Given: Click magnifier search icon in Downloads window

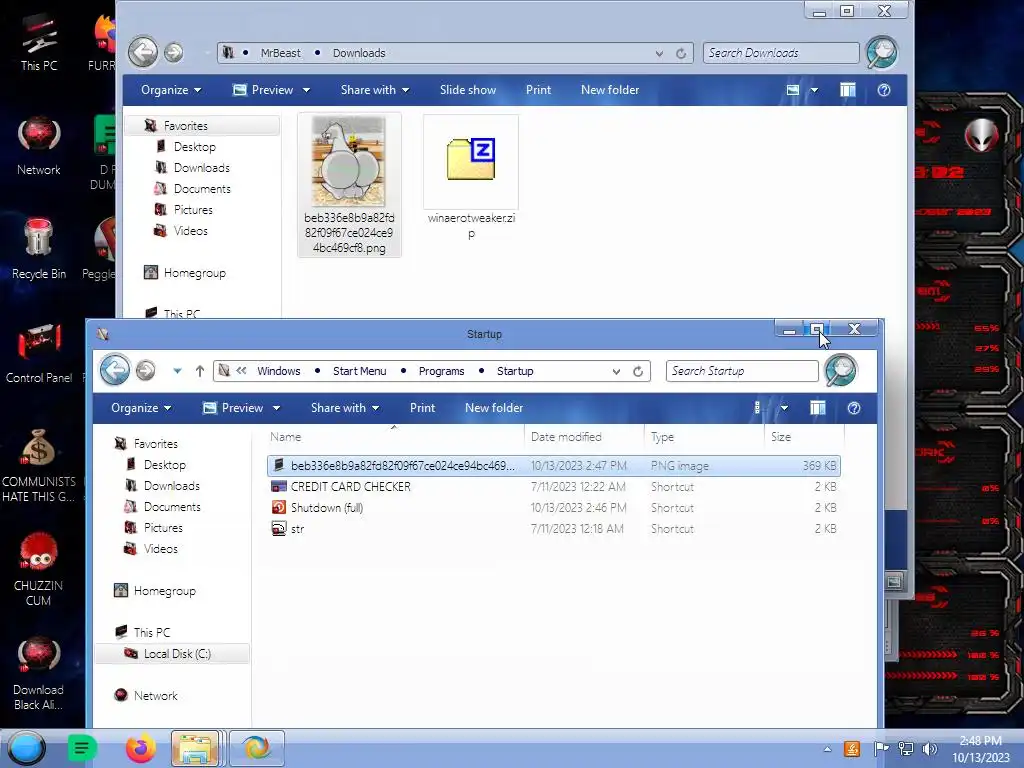Looking at the screenshot, I should [882, 52].
